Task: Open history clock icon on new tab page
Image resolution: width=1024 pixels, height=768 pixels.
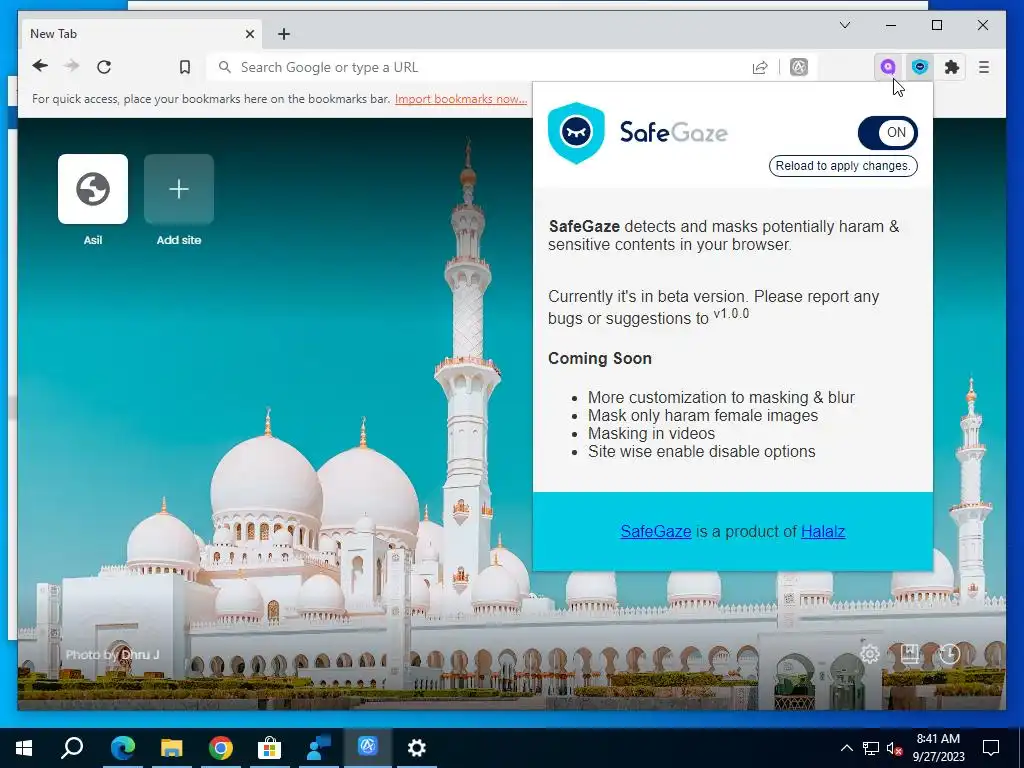Action: [949, 654]
